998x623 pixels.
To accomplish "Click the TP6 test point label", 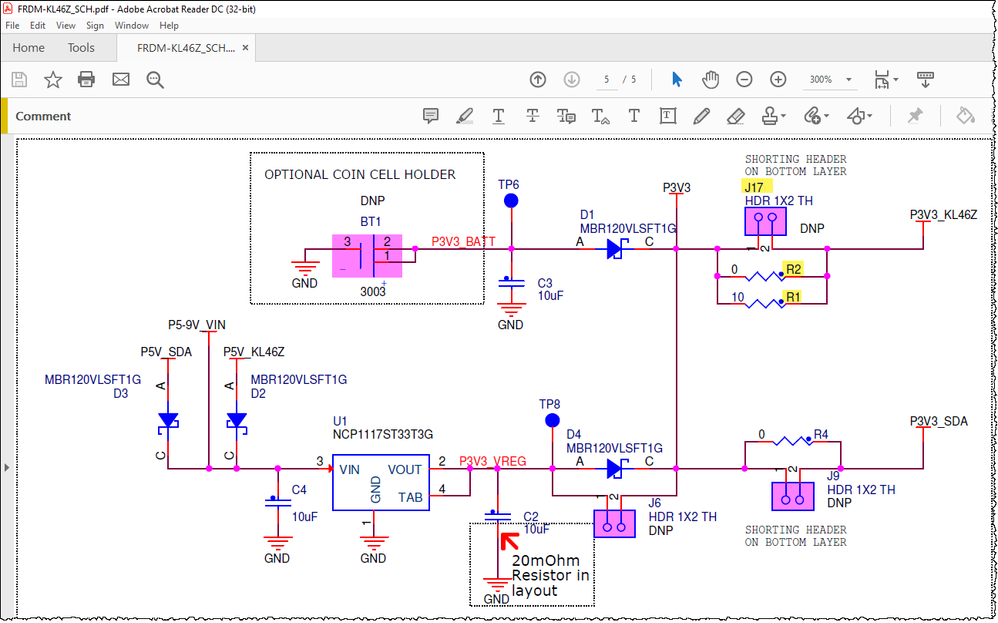I will (509, 185).
